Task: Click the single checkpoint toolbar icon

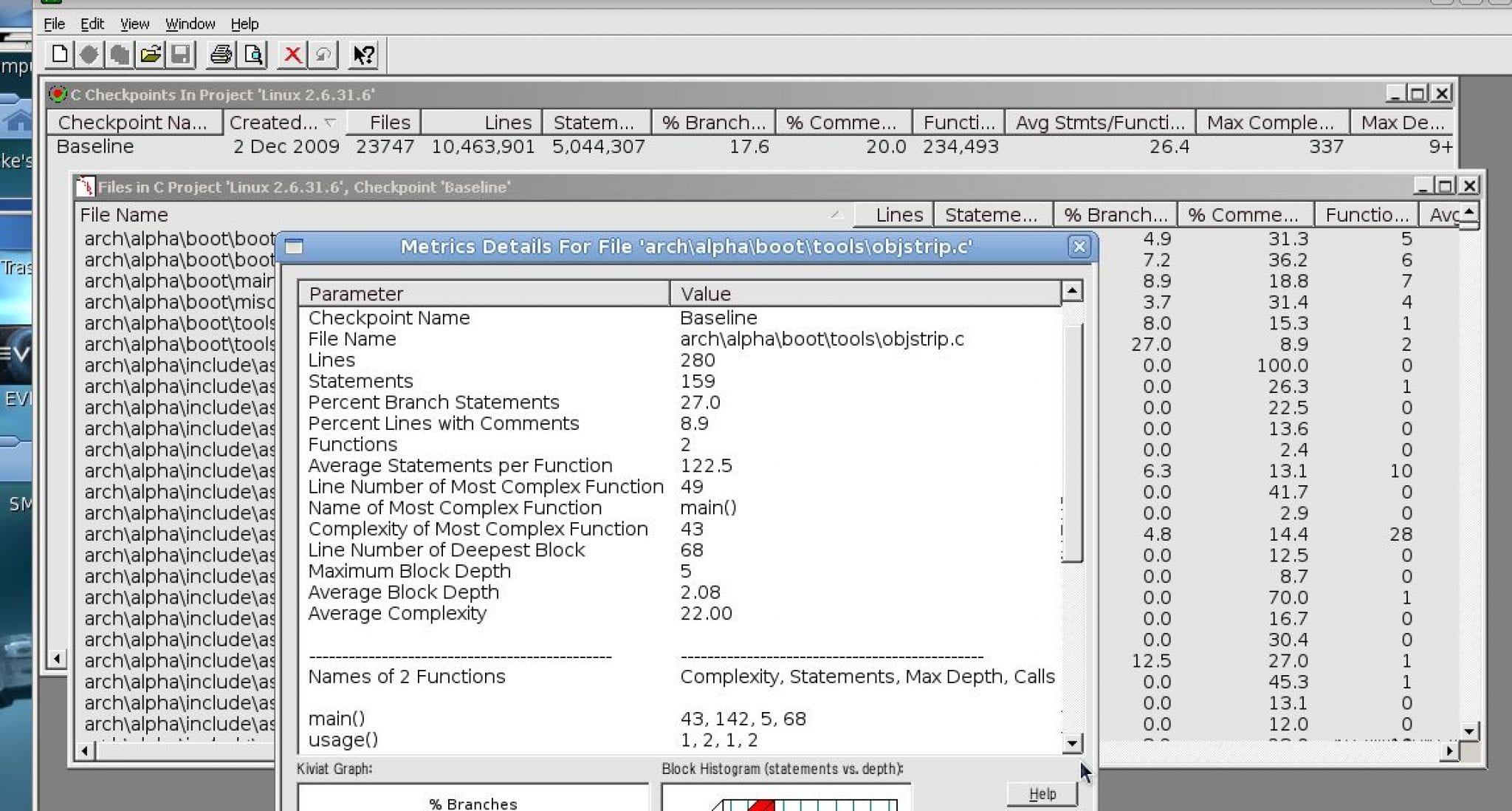Action: pos(89,55)
